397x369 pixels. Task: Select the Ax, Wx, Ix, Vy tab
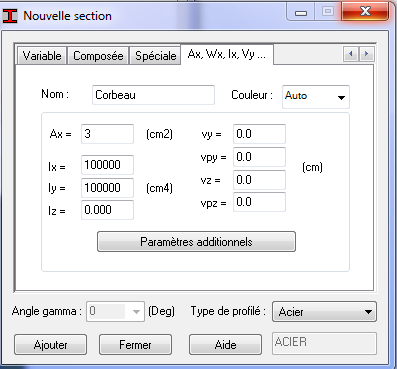(227, 54)
